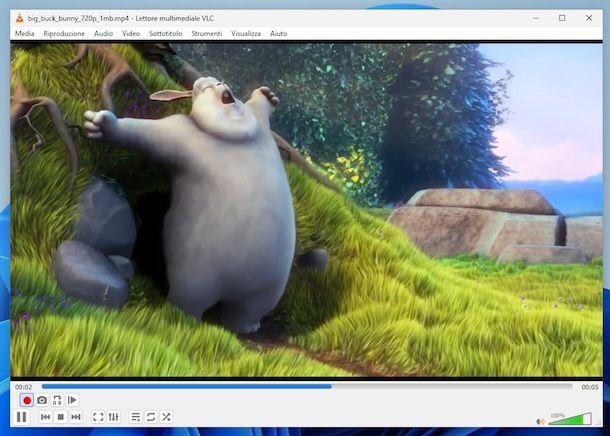Advance frame by frame
Viewport: 610px width, 436px height.
[72, 400]
